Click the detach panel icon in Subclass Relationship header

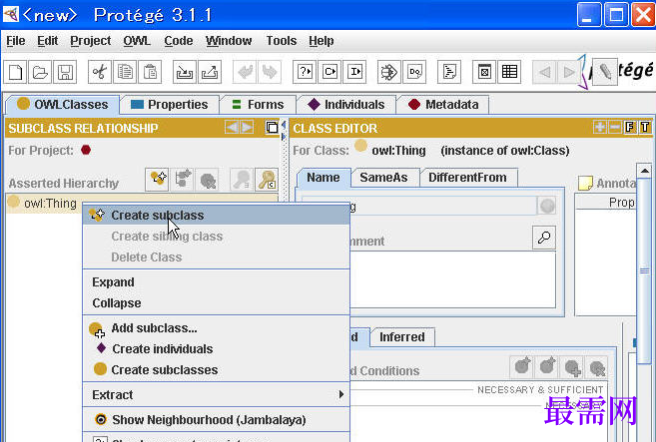coord(272,127)
